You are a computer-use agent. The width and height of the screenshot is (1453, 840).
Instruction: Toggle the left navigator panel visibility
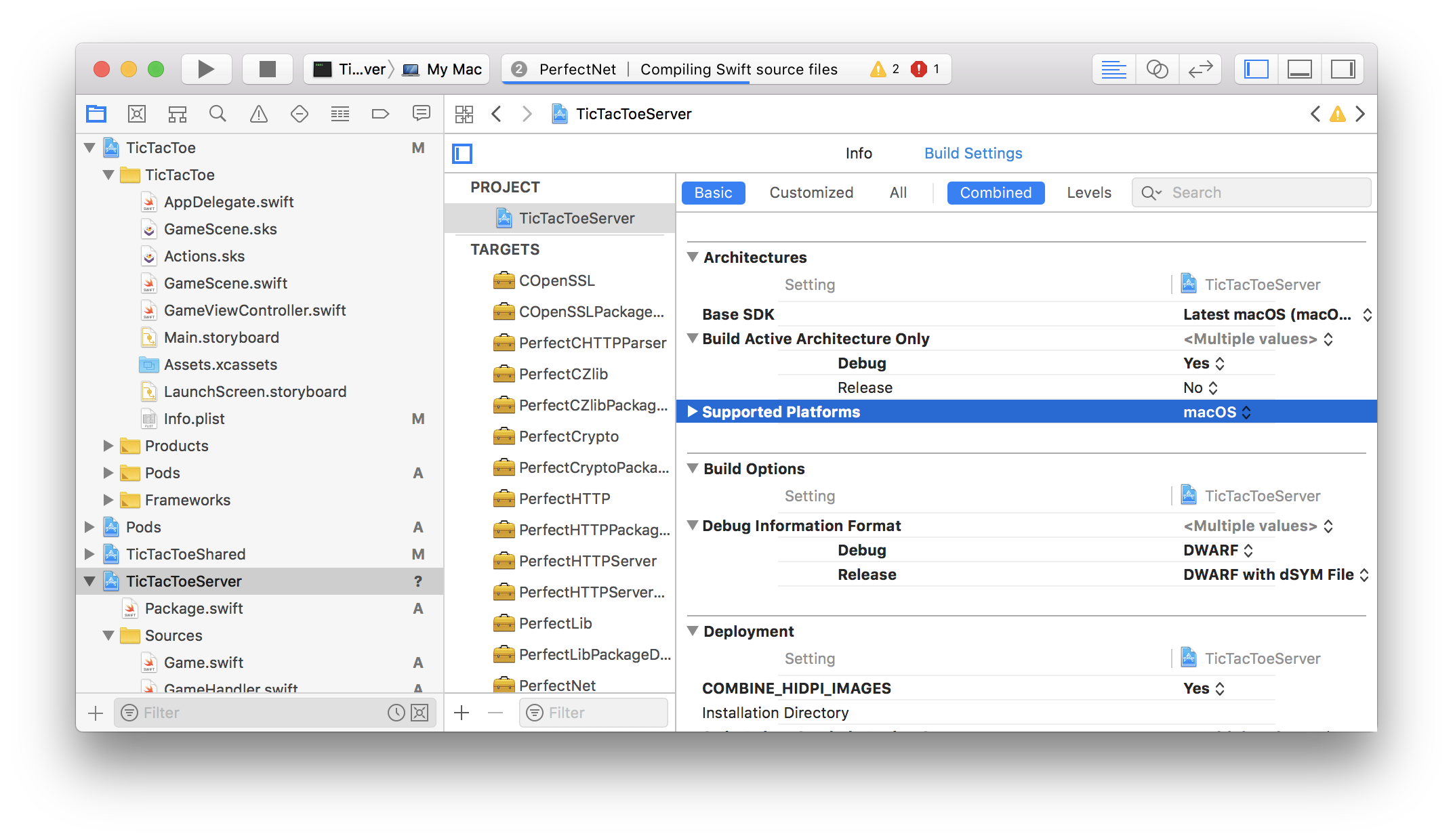[1255, 68]
